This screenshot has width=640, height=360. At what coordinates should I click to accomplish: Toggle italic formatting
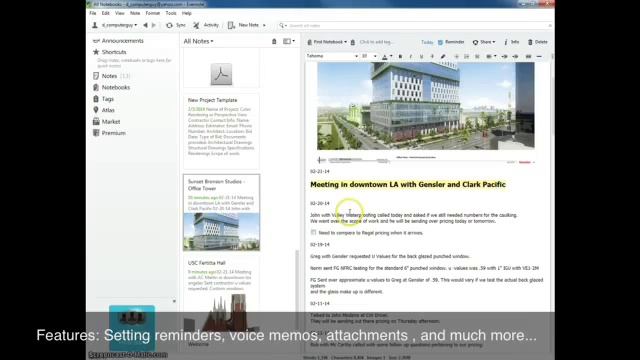[411, 57]
